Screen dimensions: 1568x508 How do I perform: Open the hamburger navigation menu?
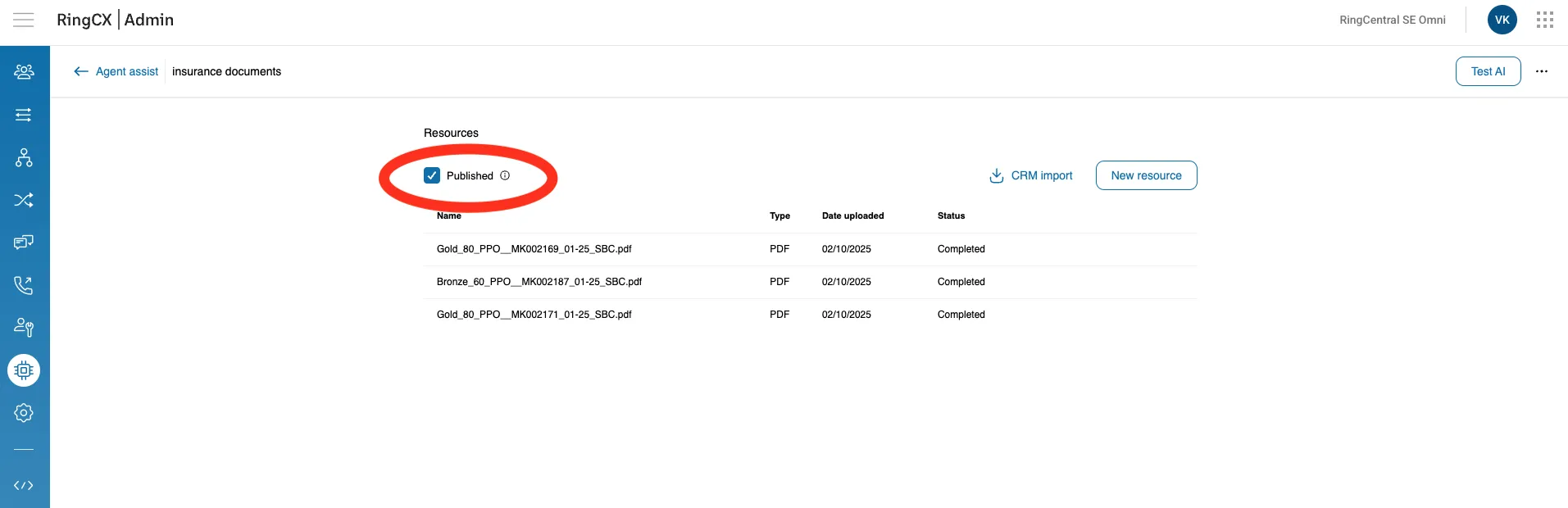click(x=24, y=20)
